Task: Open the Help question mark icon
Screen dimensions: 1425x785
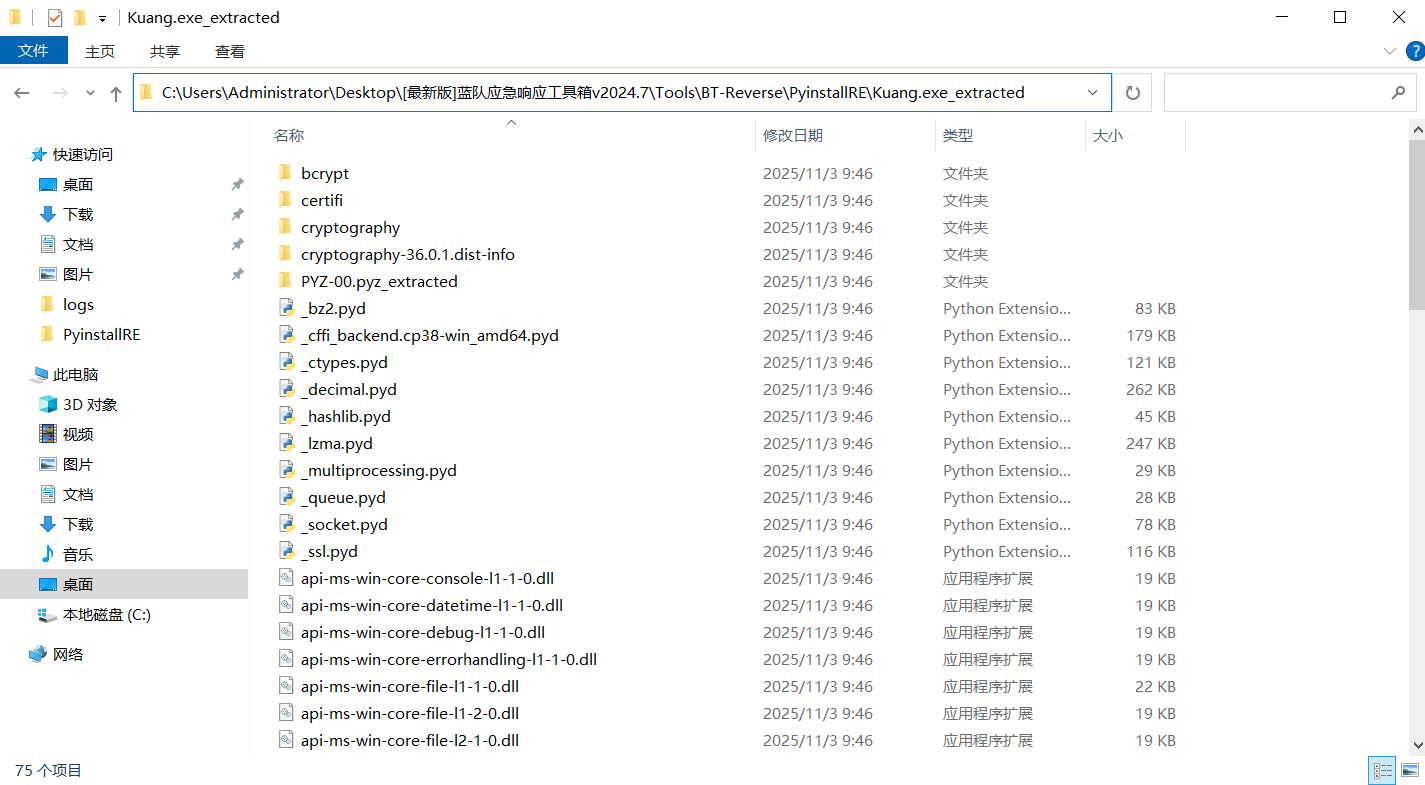Action: click(1415, 51)
